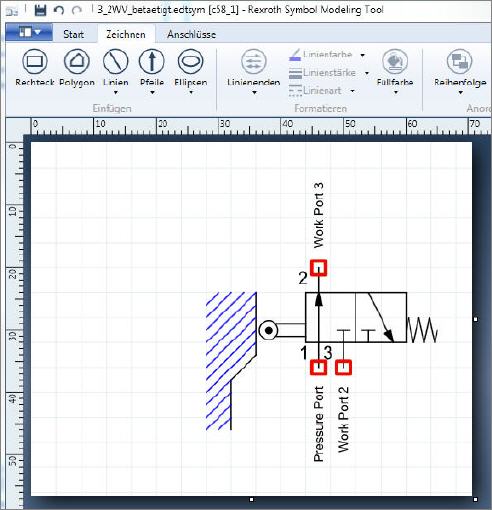Switch to the Start tab
Screen dimensions: 492x510
click(74, 34)
